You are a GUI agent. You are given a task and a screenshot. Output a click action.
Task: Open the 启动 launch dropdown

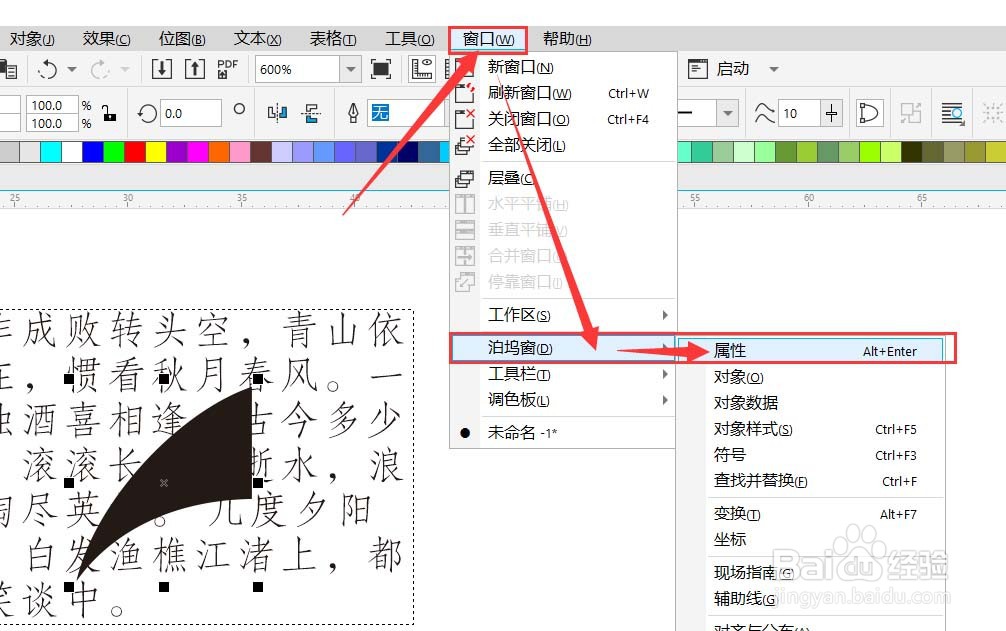tap(774, 69)
